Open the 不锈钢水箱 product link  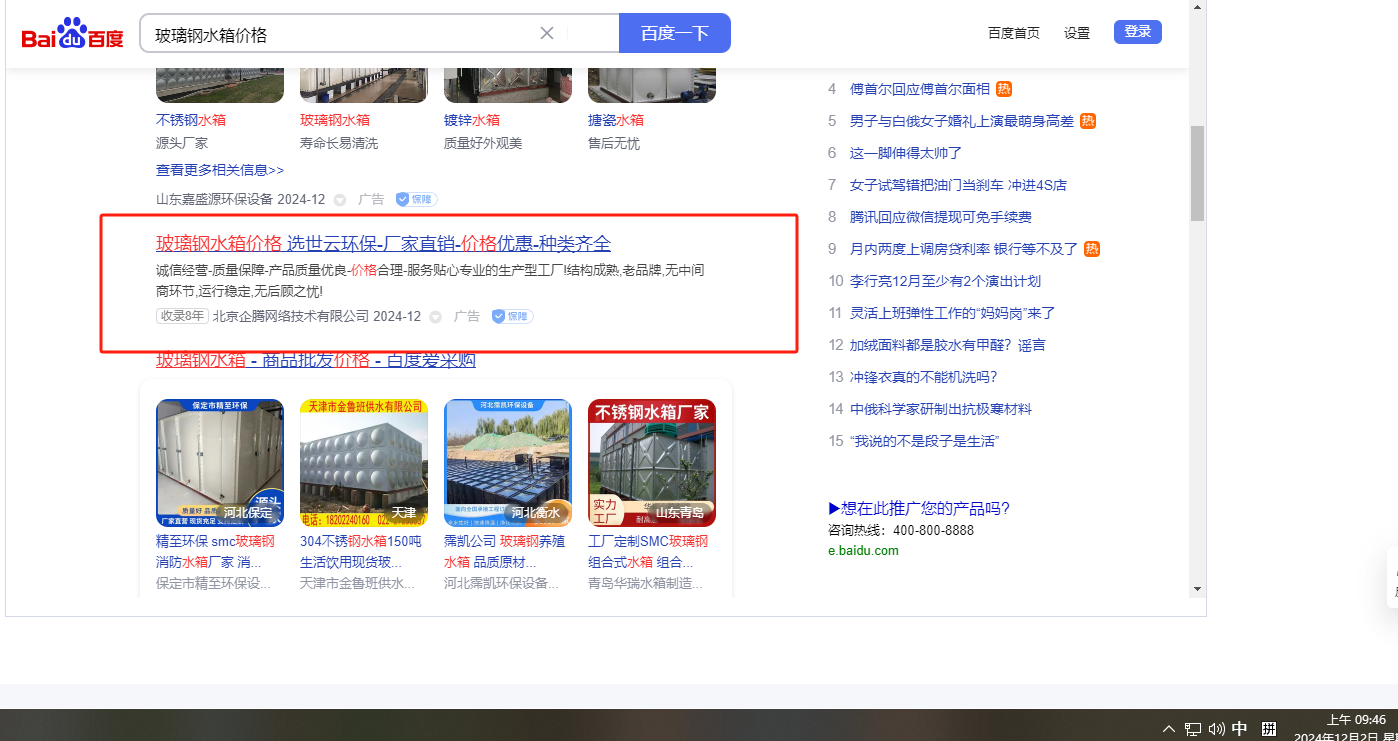click(x=191, y=120)
